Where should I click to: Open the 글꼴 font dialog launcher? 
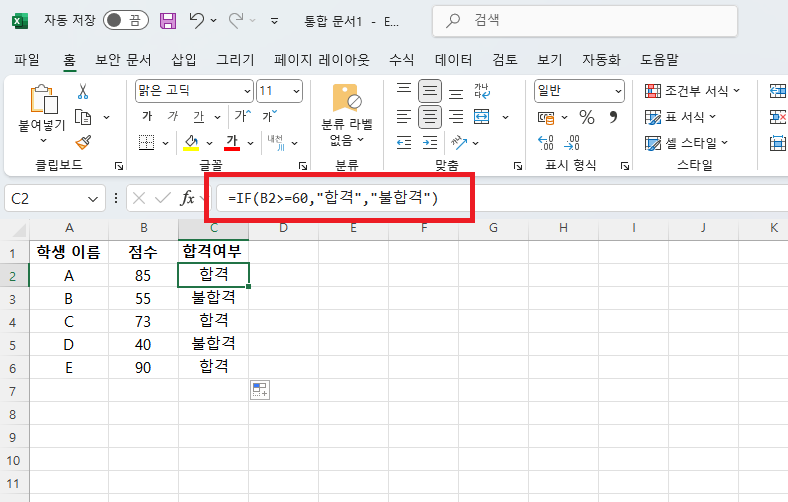(x=303, y=166)
